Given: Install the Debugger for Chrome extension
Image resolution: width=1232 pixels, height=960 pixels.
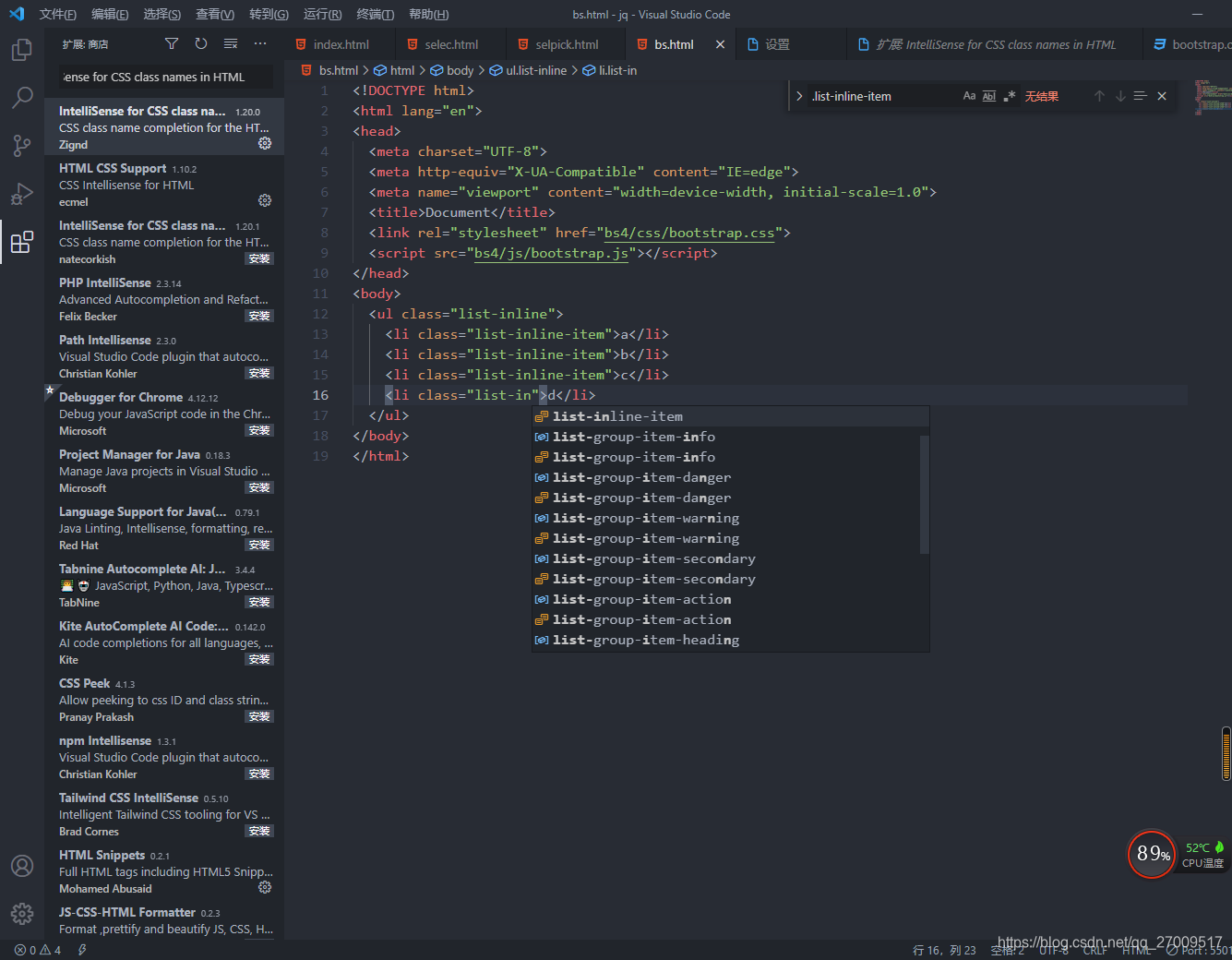Looking at the screenshot, I should [x=259, y=430].
